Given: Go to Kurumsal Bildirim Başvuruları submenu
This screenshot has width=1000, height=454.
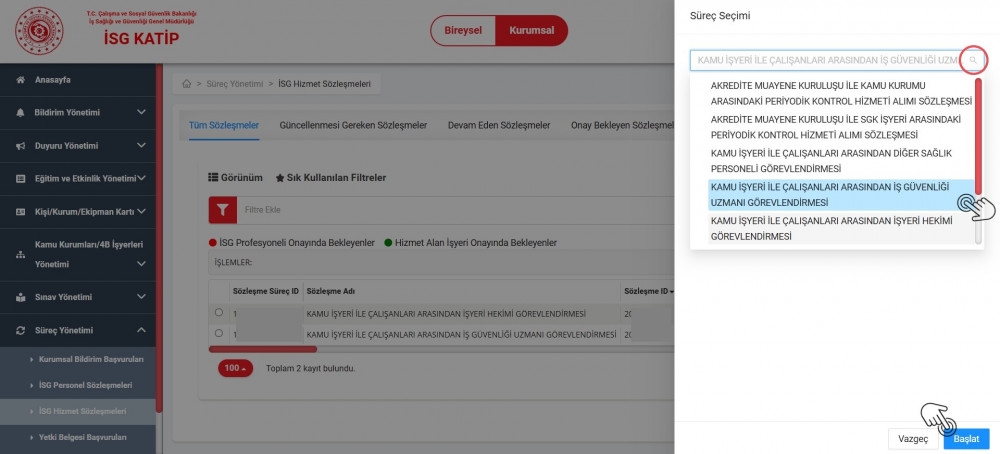Looking at the screenshot, I should tap(91, 360).
